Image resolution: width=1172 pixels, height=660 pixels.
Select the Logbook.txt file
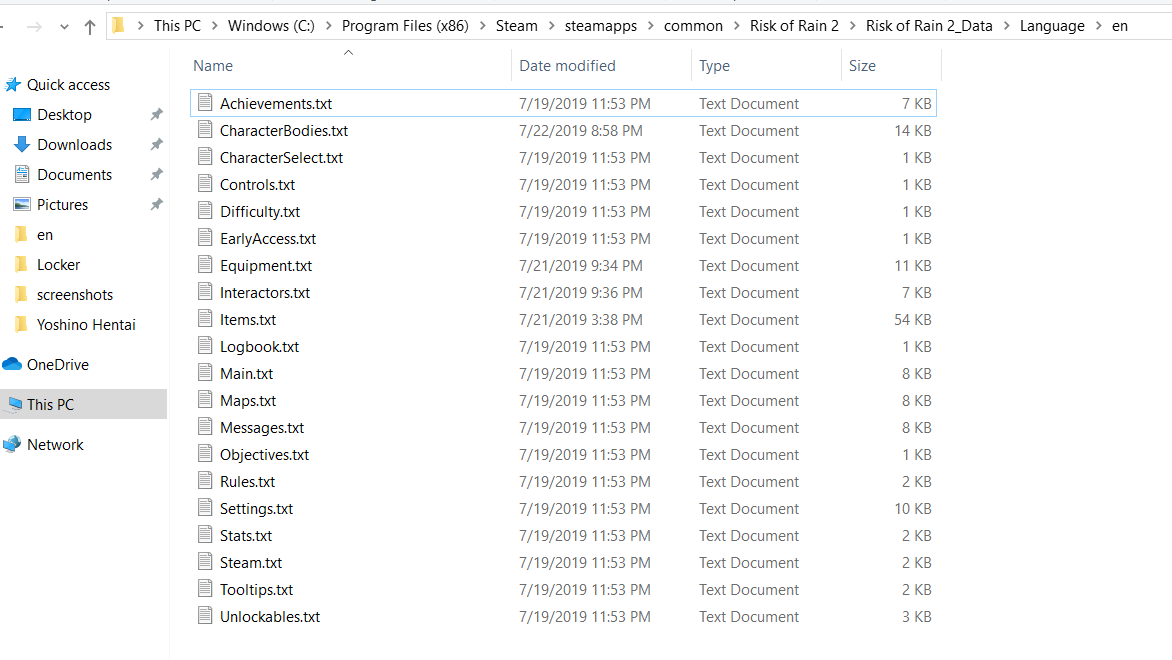[259, 347]
